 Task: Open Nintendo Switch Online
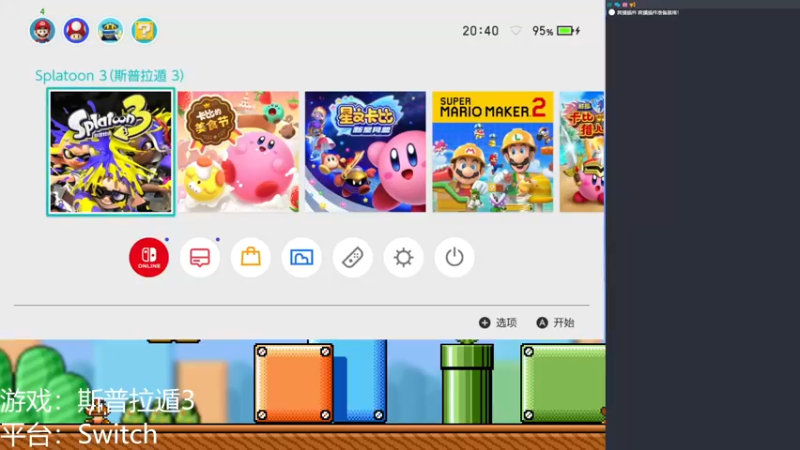149,257
